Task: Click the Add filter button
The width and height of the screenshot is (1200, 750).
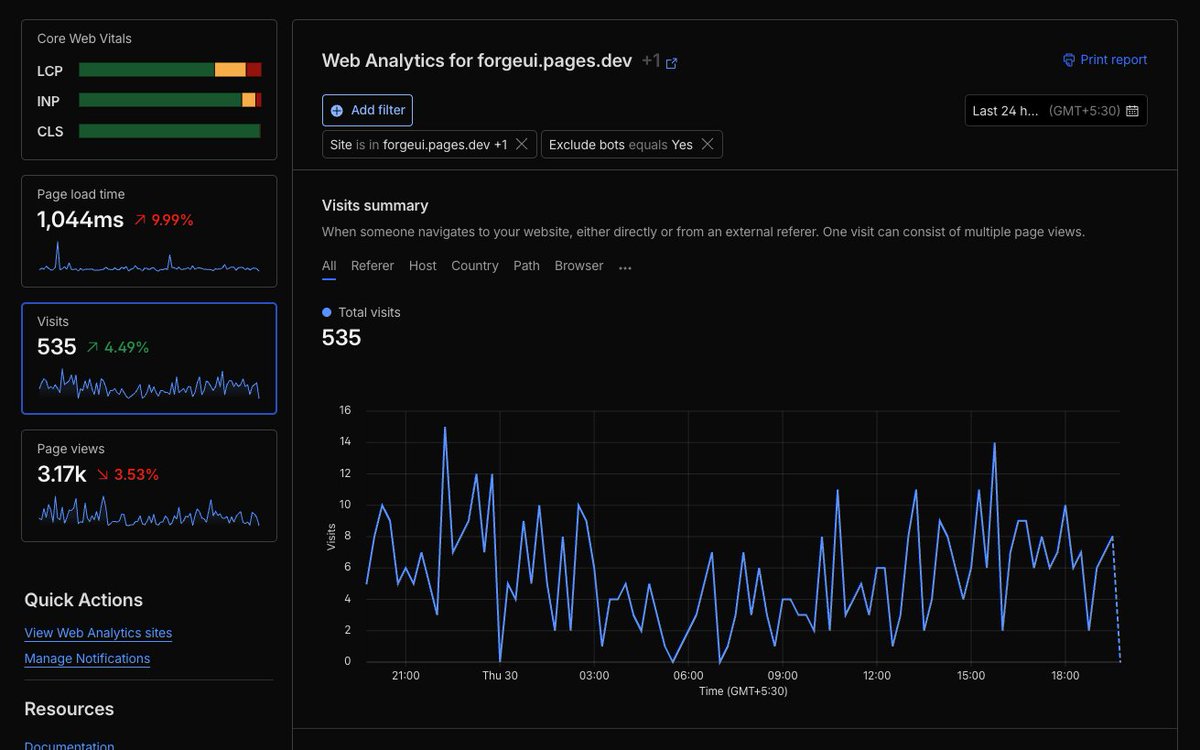Action: pos(367,110)
